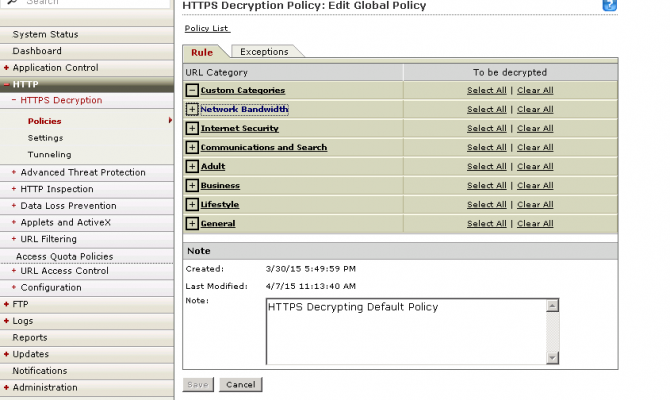Select All for Lifestyle category
The width and height of the screenshot is (670, 400).
pyautogui.click(x=487, y=204)
